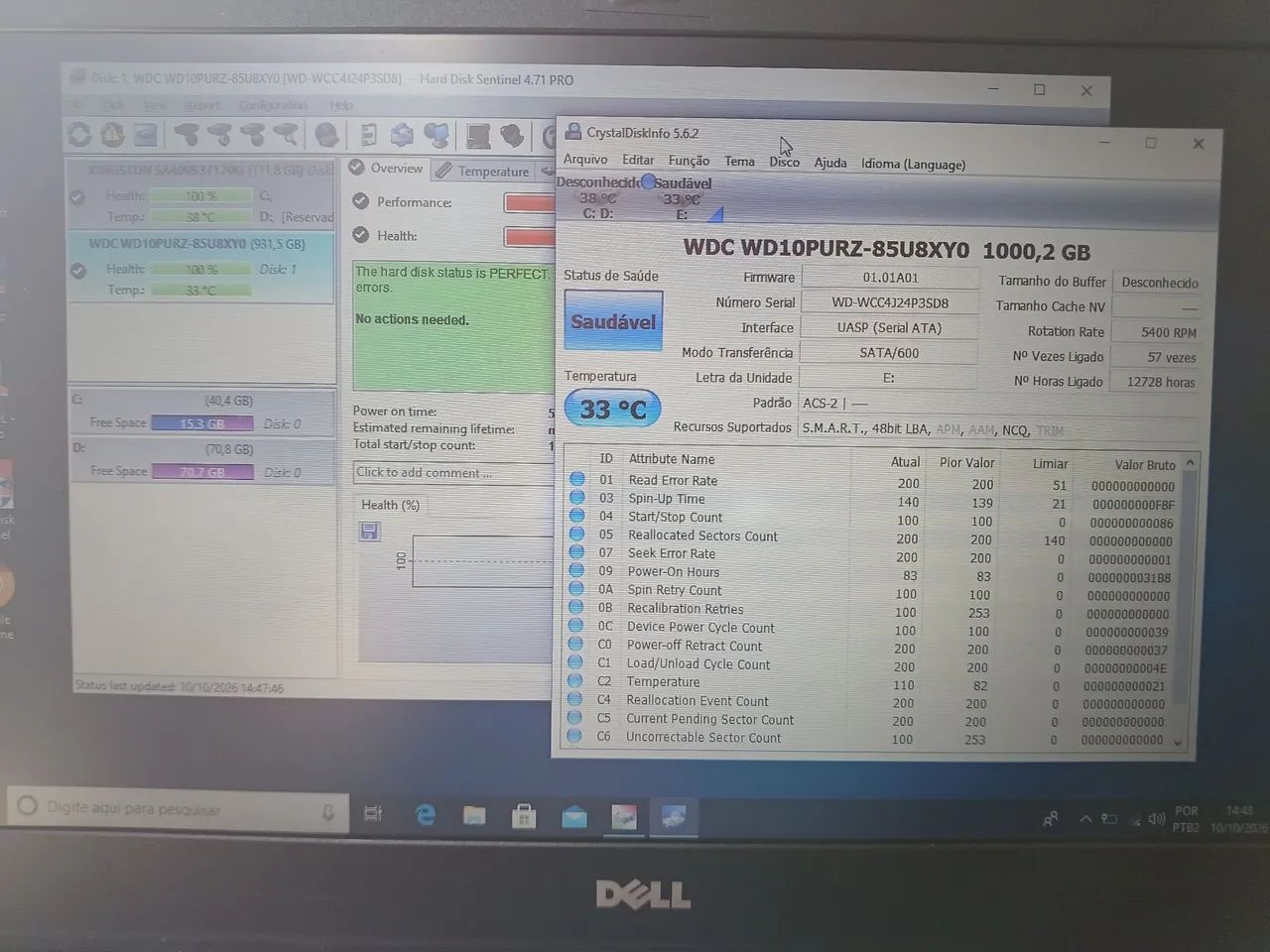Click the D: Free Space 70.7 GB bar
1270x952 pixels.
(201, 472)
